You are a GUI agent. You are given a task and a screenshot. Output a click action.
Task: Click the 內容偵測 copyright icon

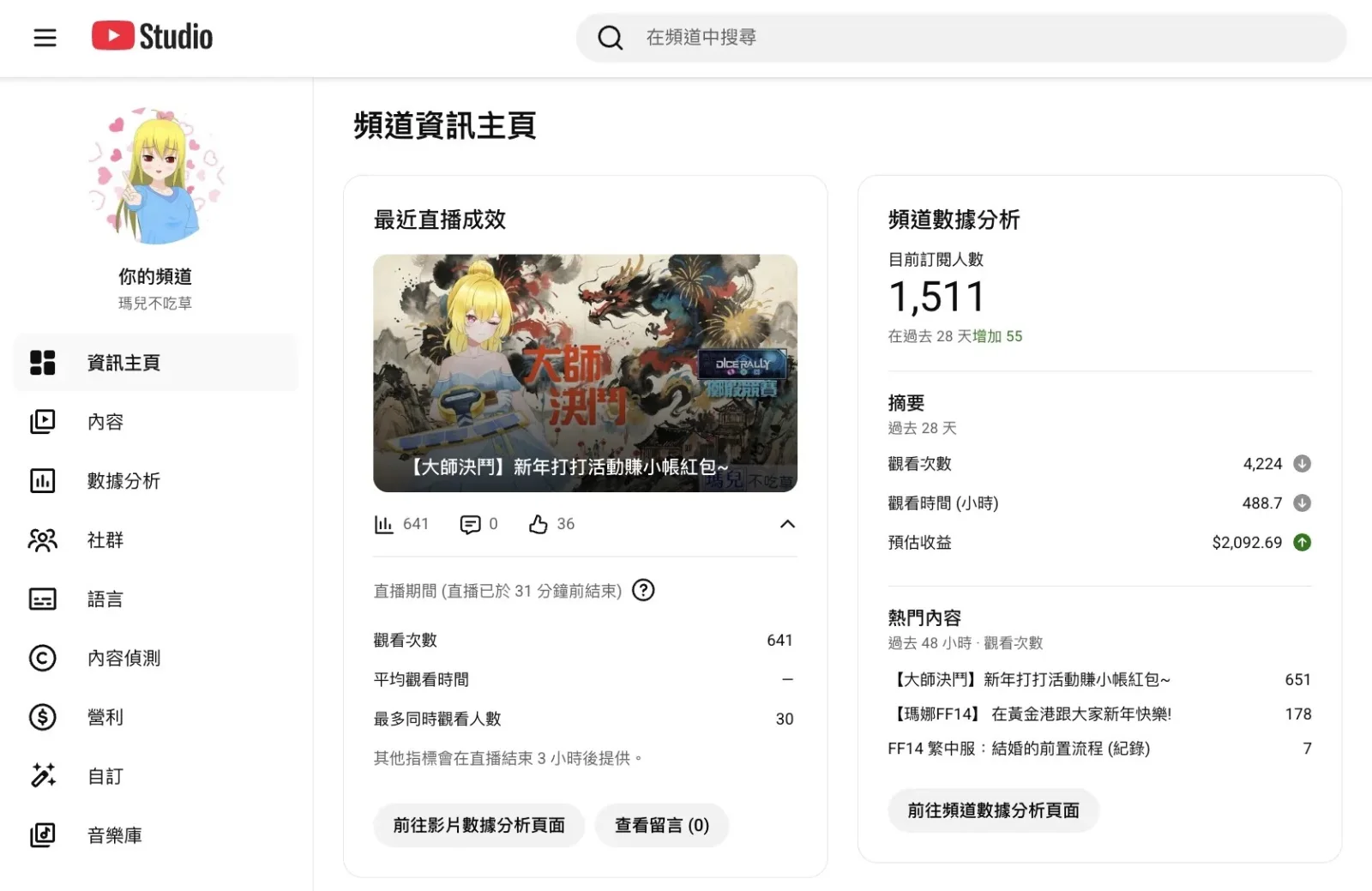43,658
